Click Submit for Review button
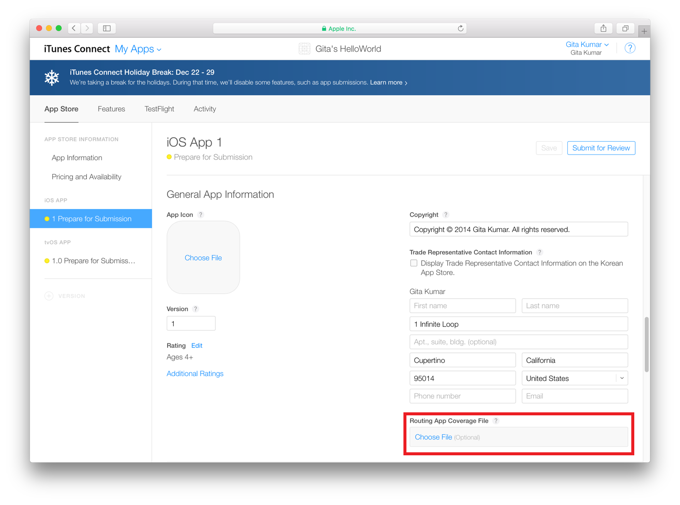The height and width of the screenshot is (505, 680). pyautogui.click(x=601, y=148)
